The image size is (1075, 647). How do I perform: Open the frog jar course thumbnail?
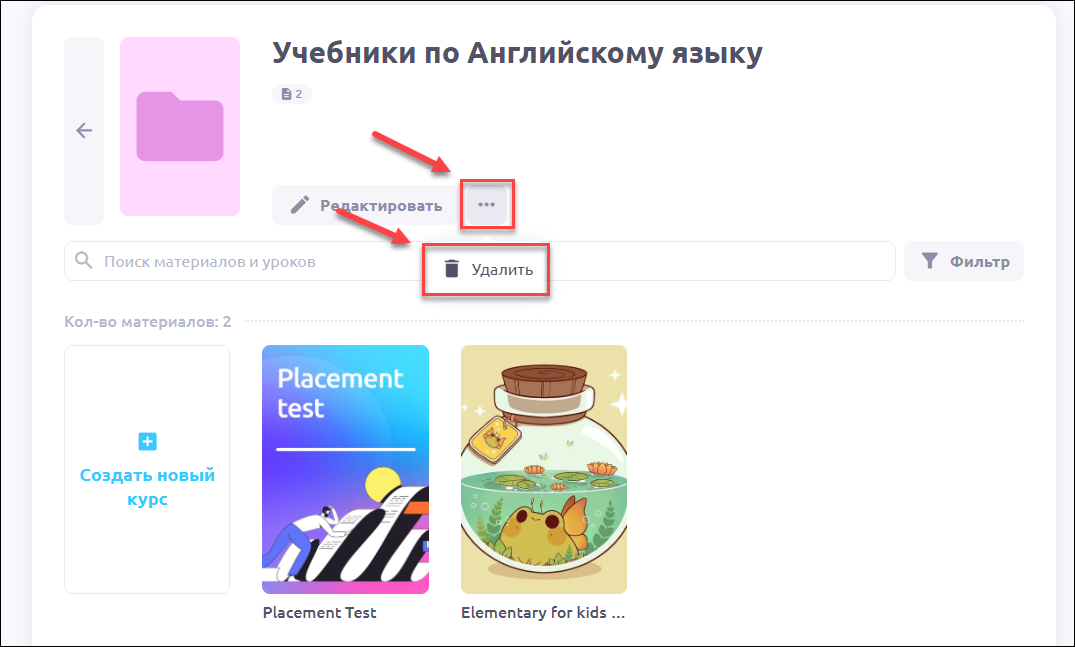click(544, 469)
